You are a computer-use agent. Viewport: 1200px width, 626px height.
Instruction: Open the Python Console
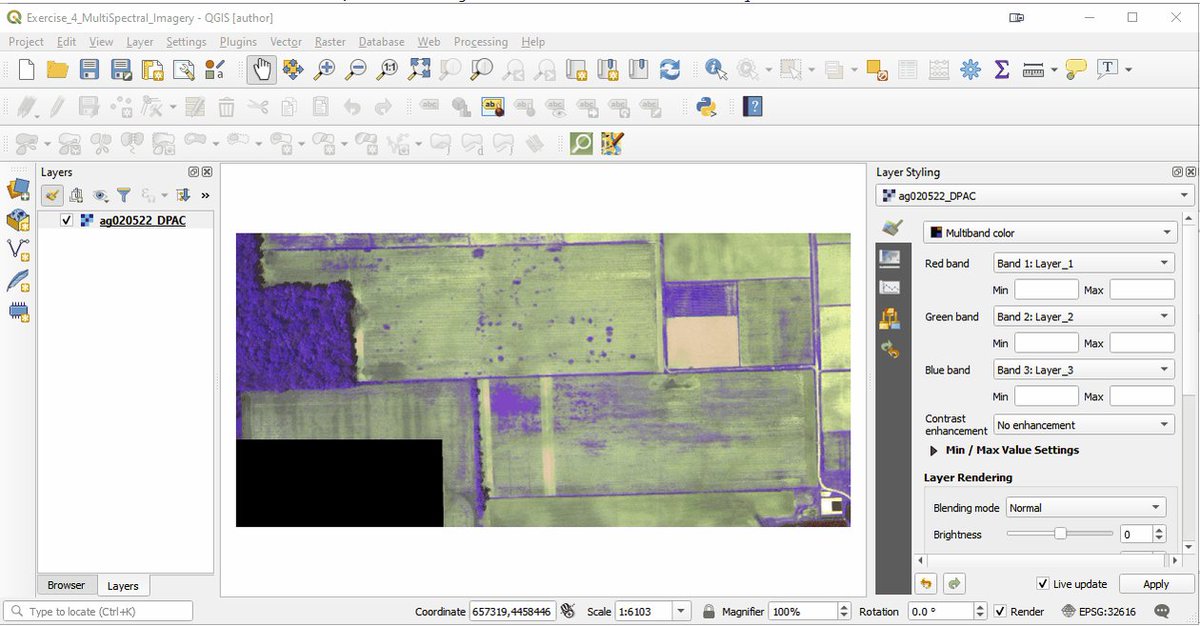[x=707, y=106]
